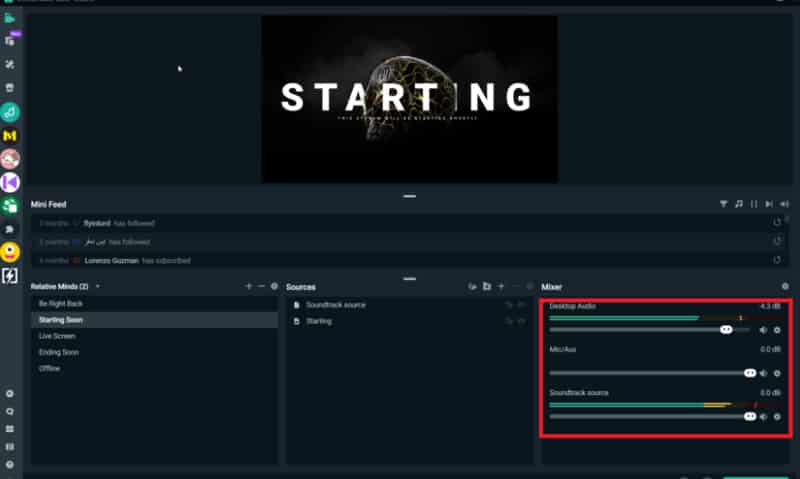Select the Starting Soon scene
The image size is (800, 479).
pos(154,320)
